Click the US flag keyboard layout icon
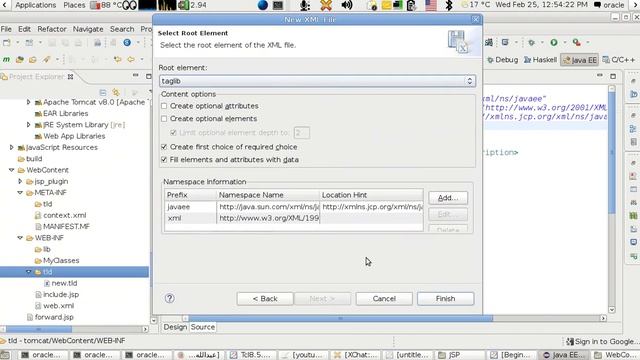640x360 pixels. [x=431, y=5]
